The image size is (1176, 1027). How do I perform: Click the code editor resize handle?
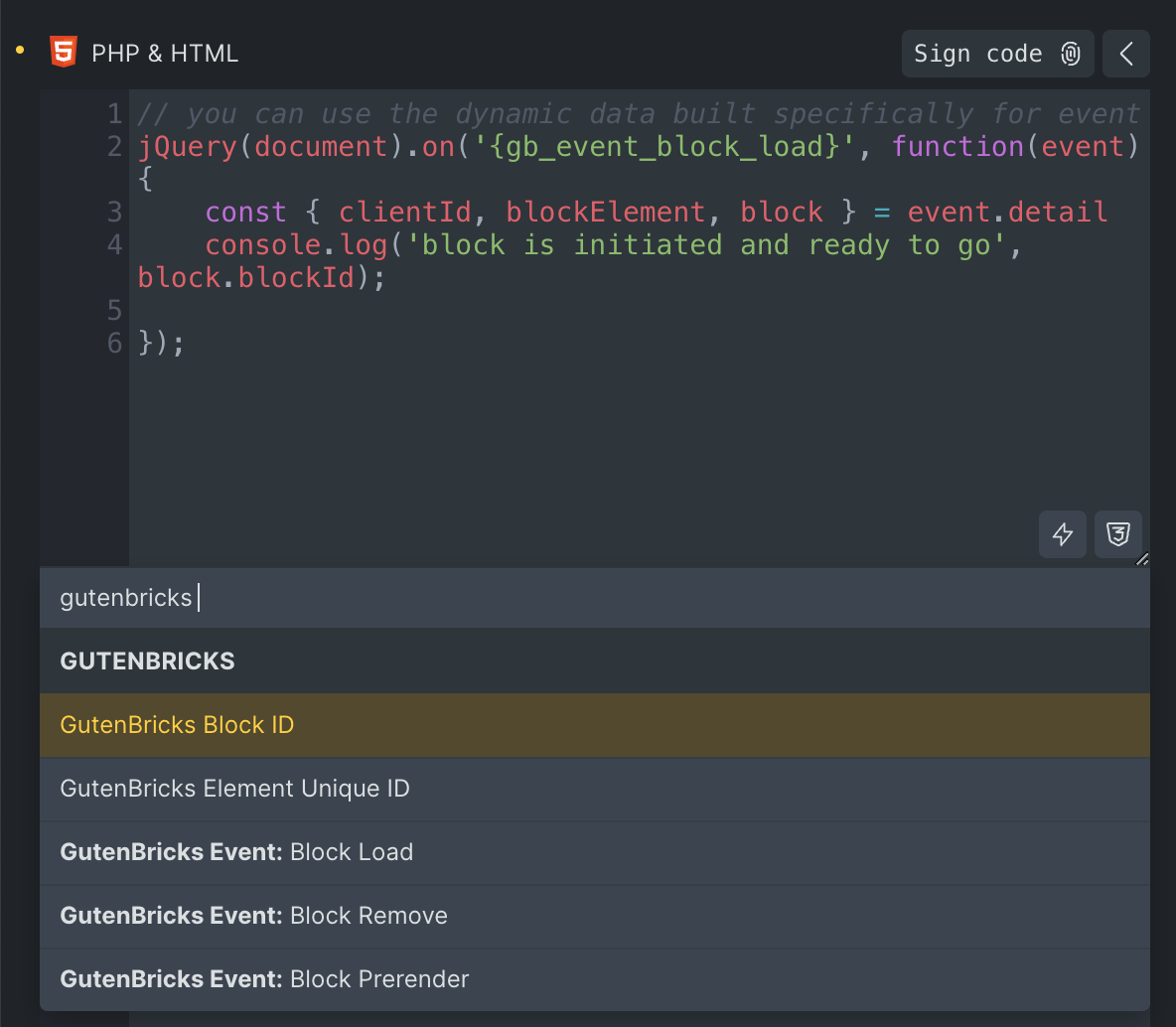pos(1142,559)
